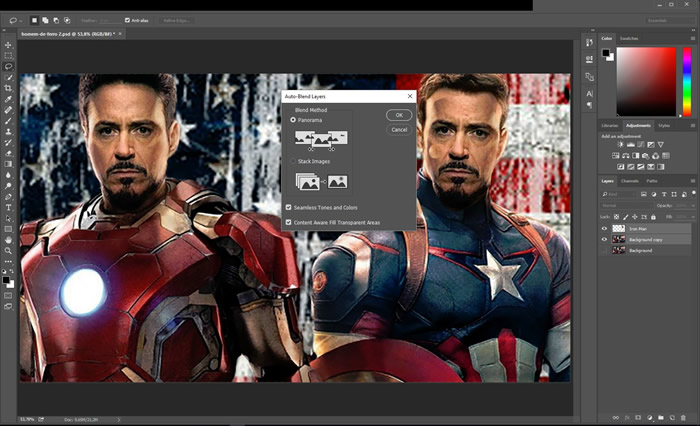Toggle the Anti-alias checkbox
Viewport: 700px width, 426px height.
coord(127,20)
